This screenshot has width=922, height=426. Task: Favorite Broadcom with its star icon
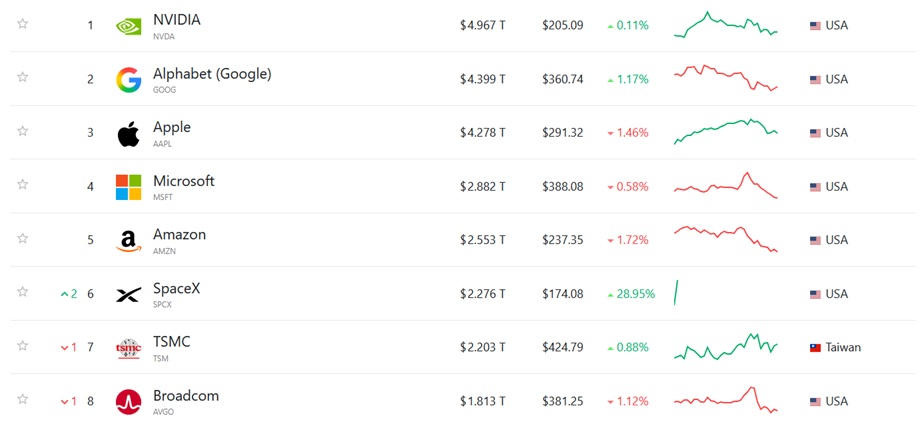click(22, 400)
